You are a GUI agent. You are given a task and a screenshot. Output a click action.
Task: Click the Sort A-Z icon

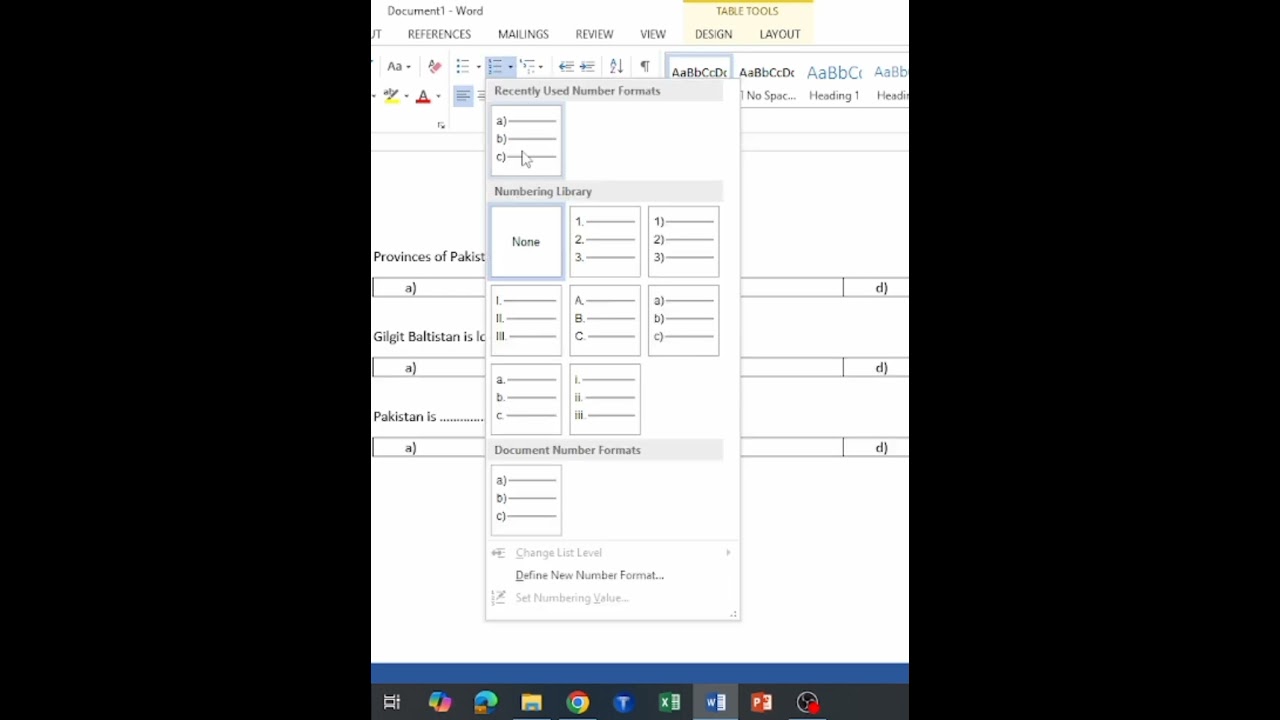pos(616,67)
